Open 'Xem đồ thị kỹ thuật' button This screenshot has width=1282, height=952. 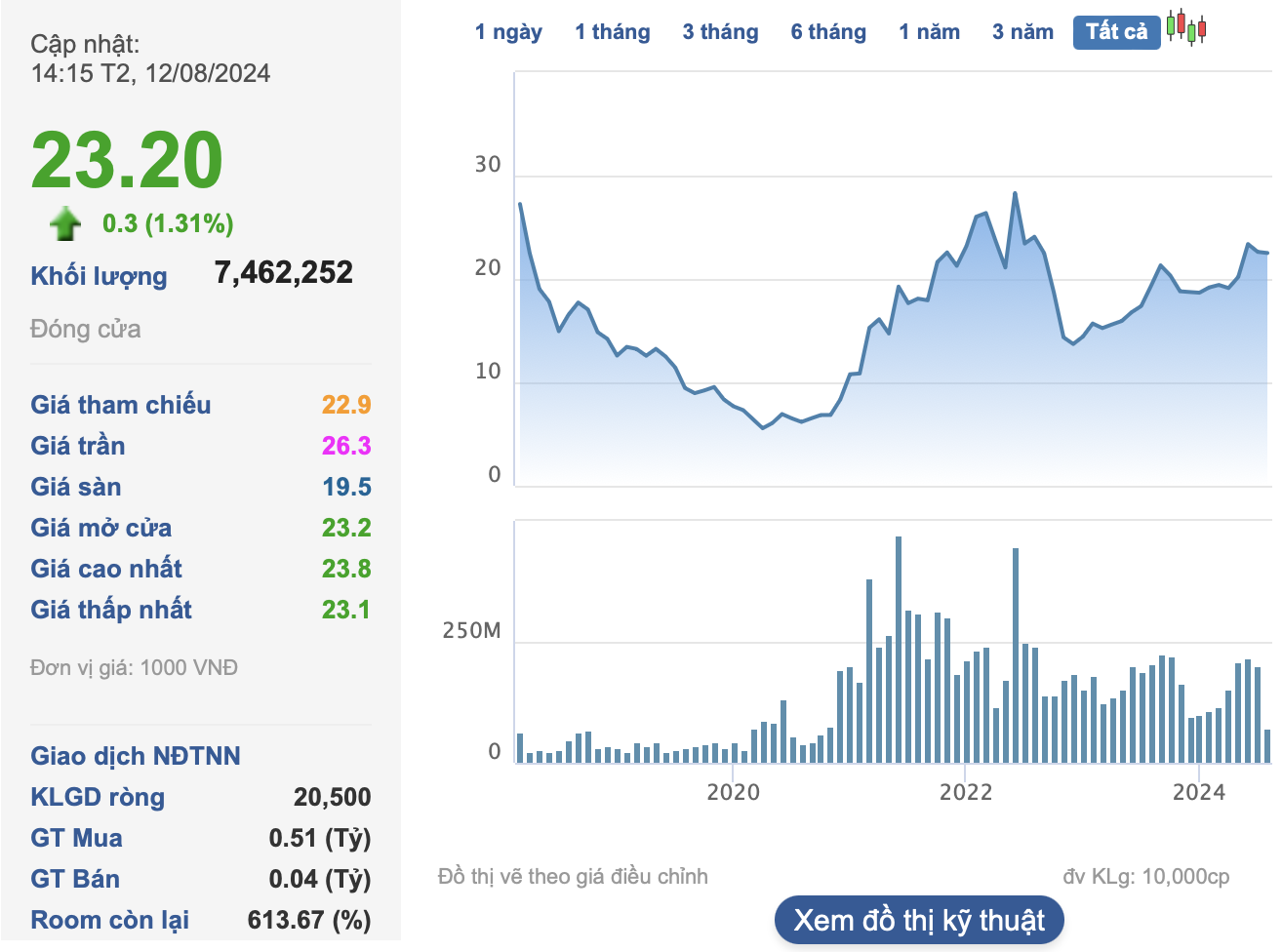919,921
